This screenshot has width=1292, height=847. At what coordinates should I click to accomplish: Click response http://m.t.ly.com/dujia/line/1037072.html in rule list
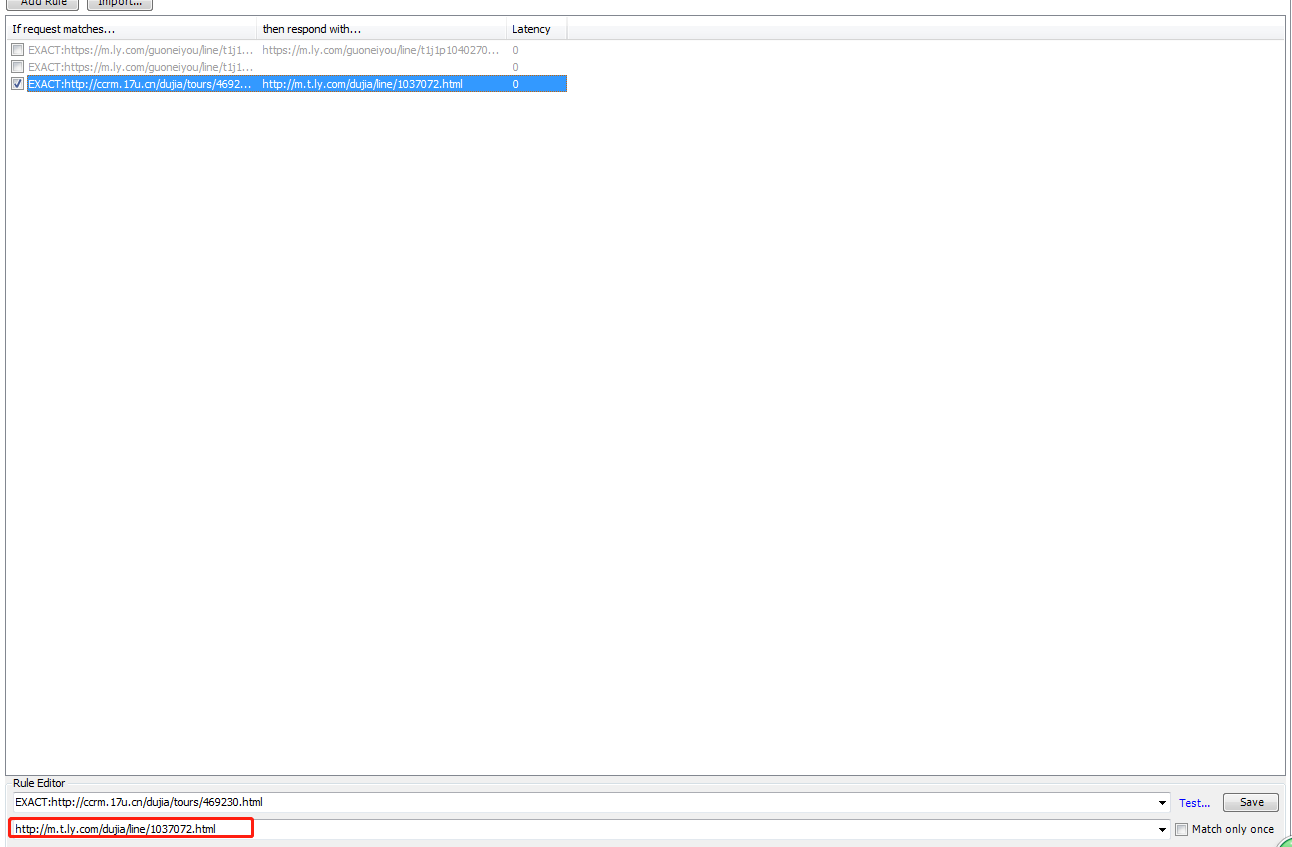[x=362, y=84]
